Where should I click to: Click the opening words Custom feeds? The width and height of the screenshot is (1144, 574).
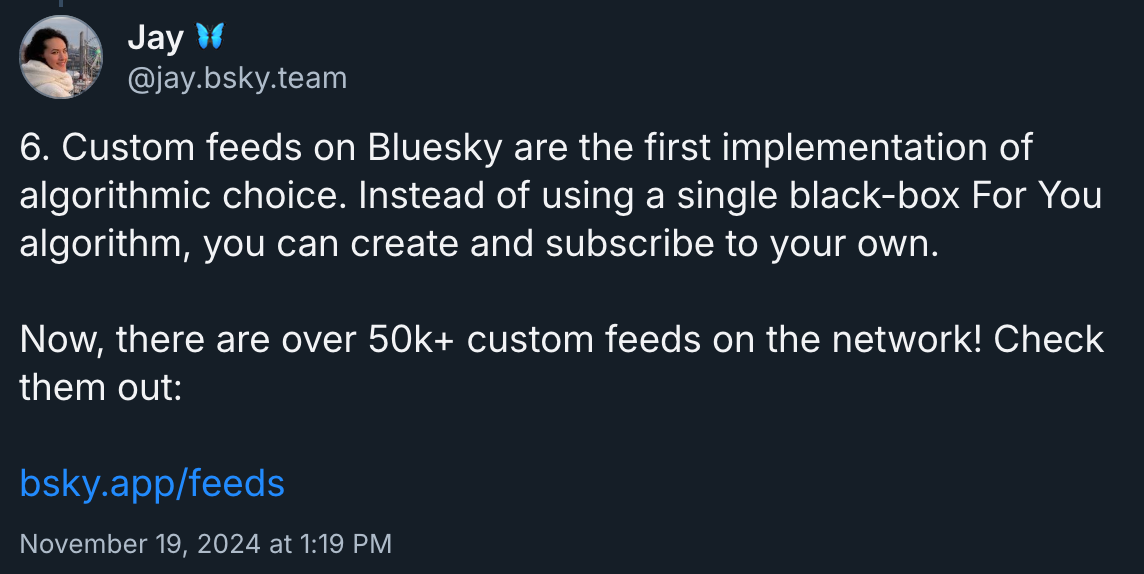coord(182,147)
